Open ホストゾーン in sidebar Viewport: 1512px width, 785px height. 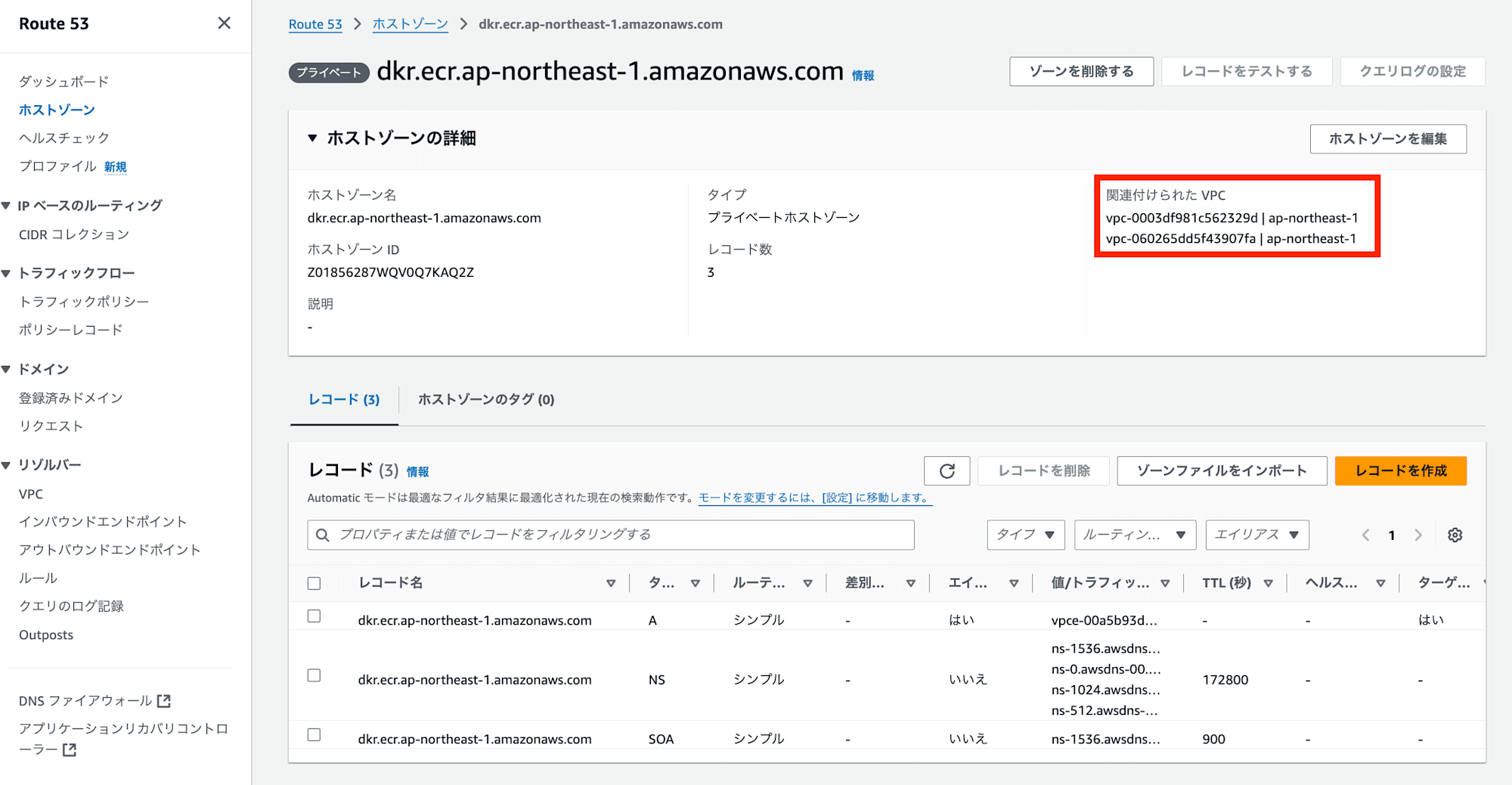[x=57, y=110]
